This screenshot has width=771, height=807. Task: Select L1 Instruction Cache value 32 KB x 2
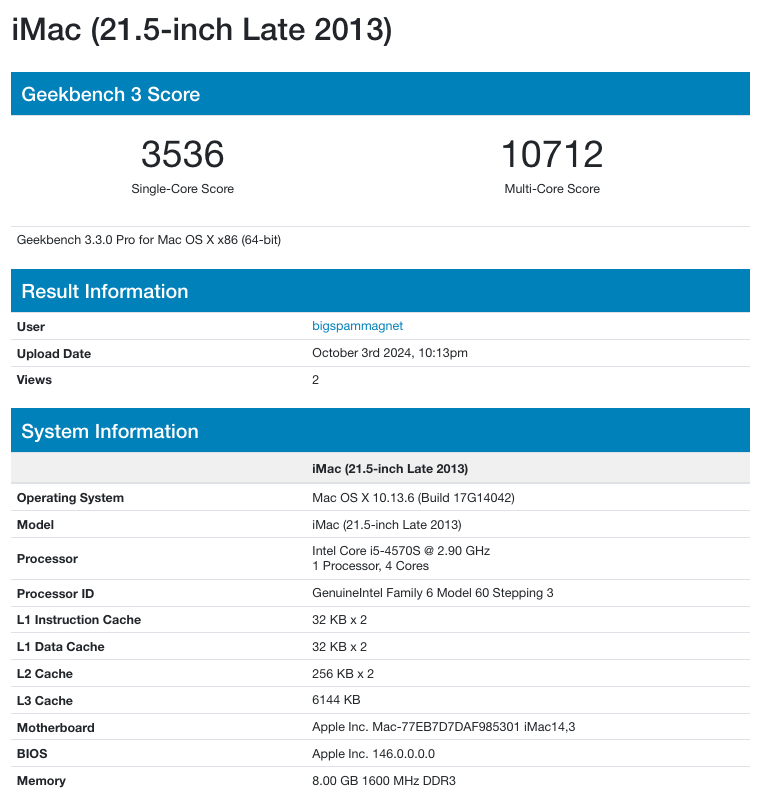pyautogui.click(x=340, y=620)
